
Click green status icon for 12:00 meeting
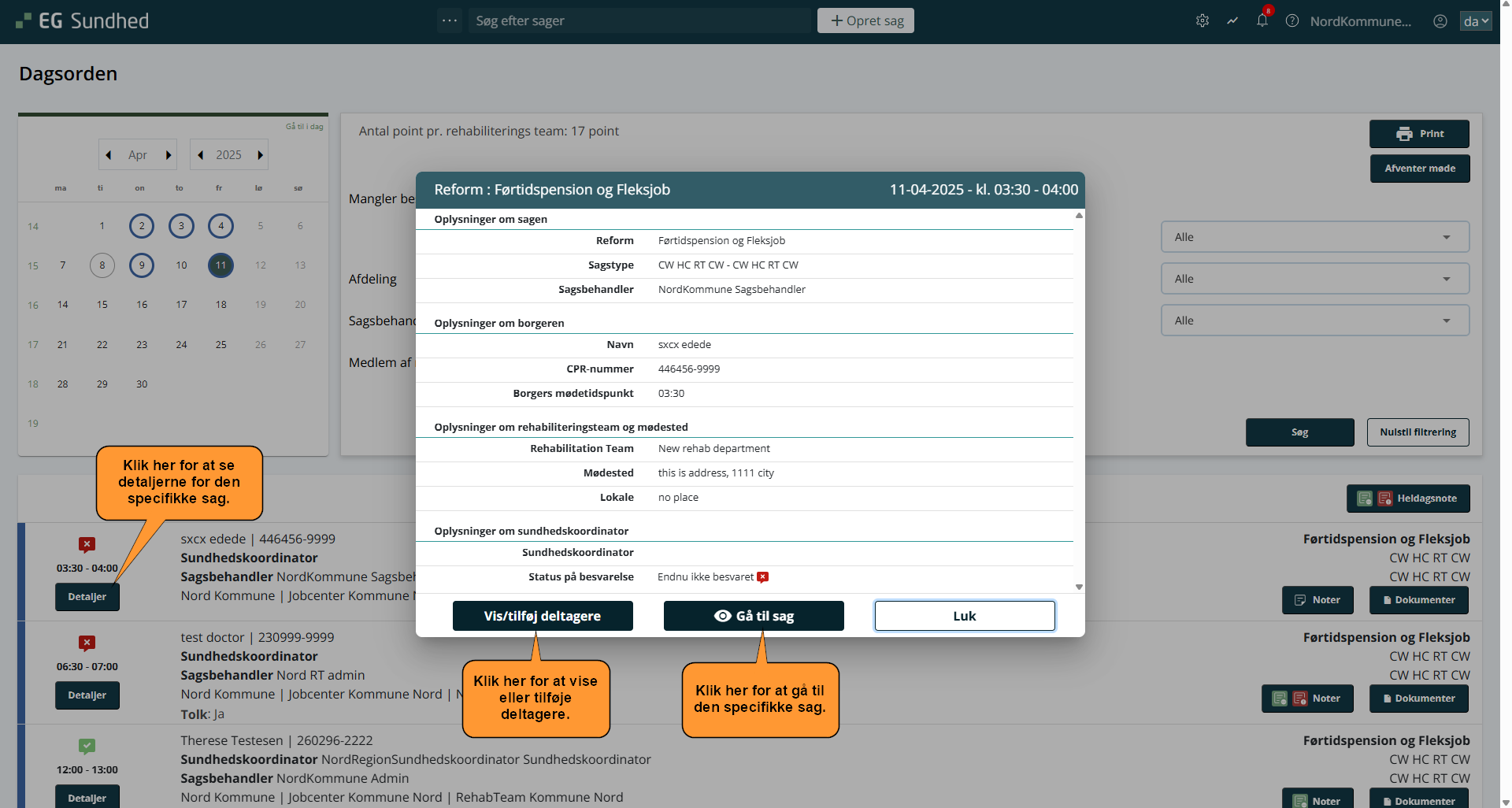(87, 746)
